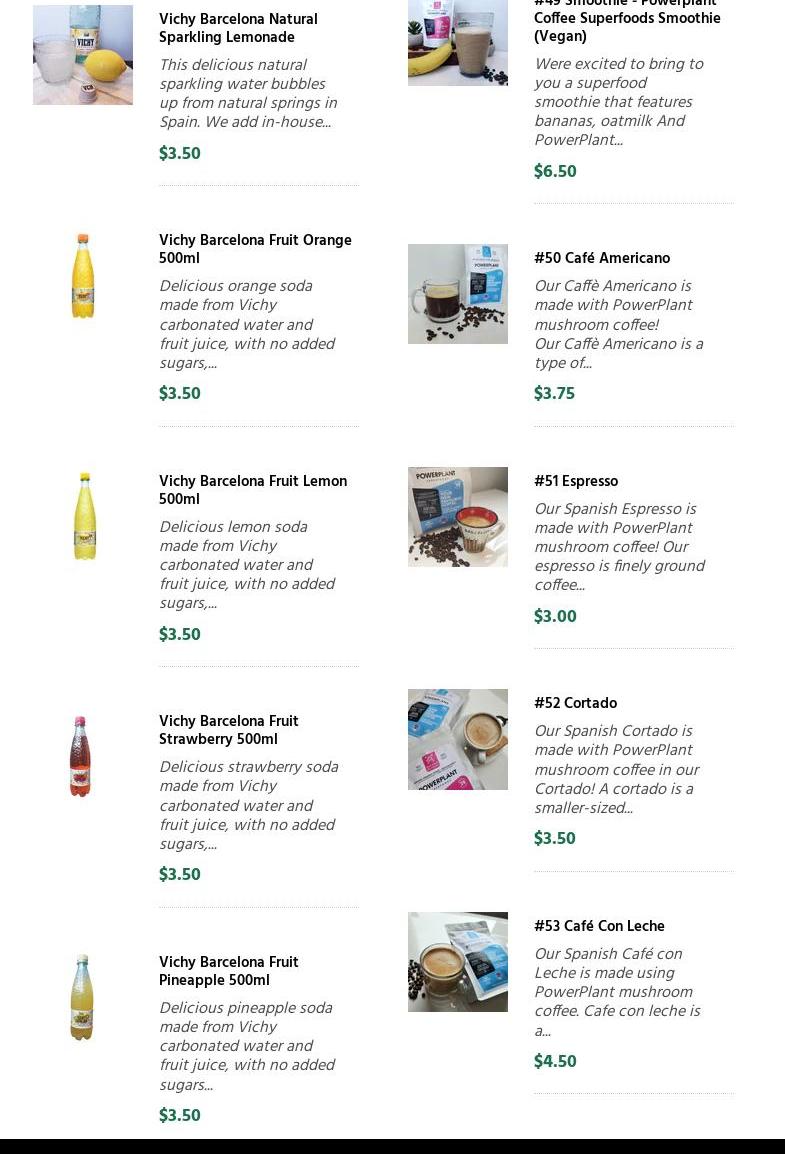Open Vichy Barcelona Natural Sparkling Lemonade title
This screenshot has width=785, height=1154.
238,28
